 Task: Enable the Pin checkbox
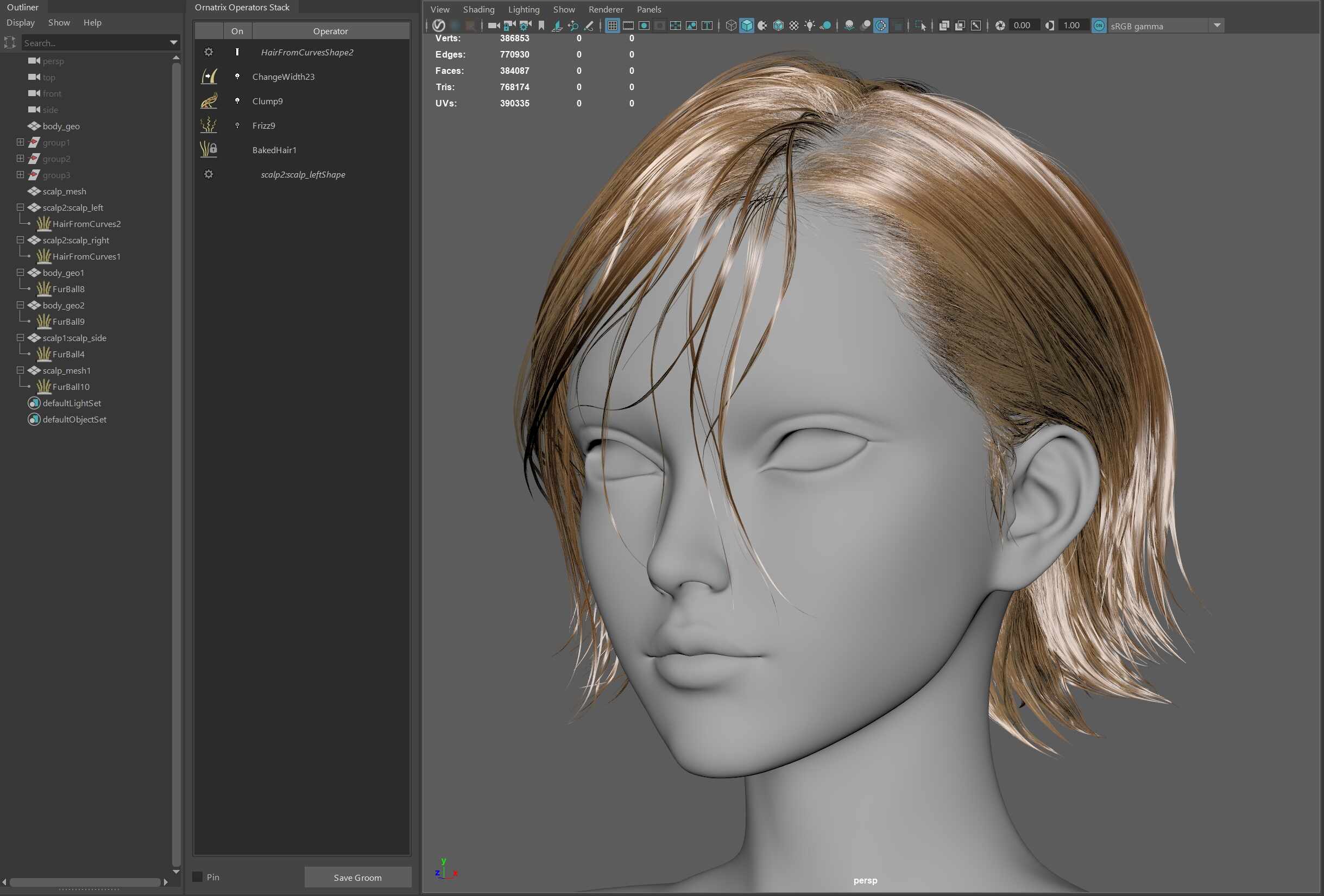[x=197, y=876]
